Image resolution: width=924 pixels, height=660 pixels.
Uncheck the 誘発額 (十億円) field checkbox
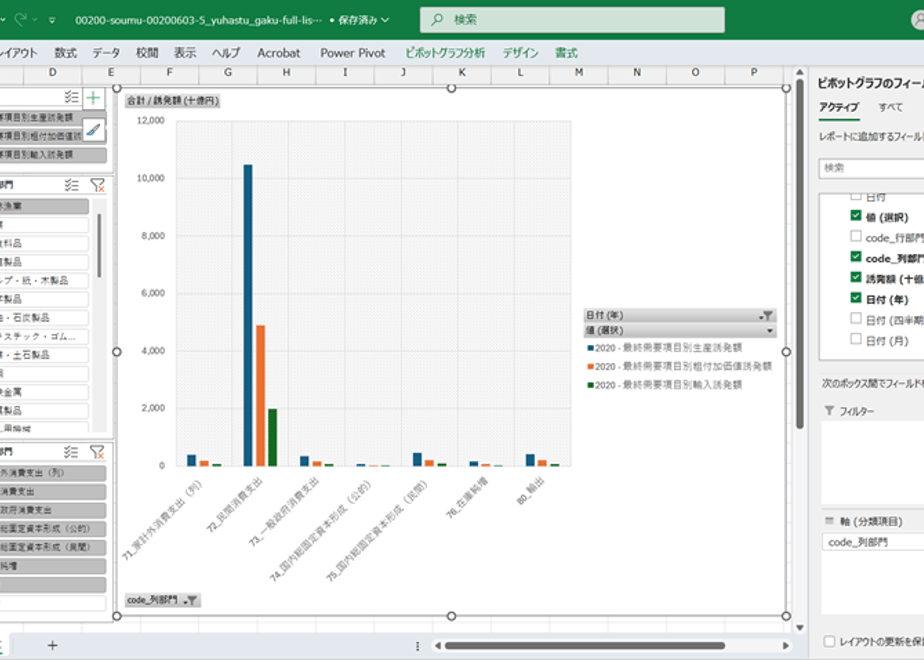(x=856, y=278)
